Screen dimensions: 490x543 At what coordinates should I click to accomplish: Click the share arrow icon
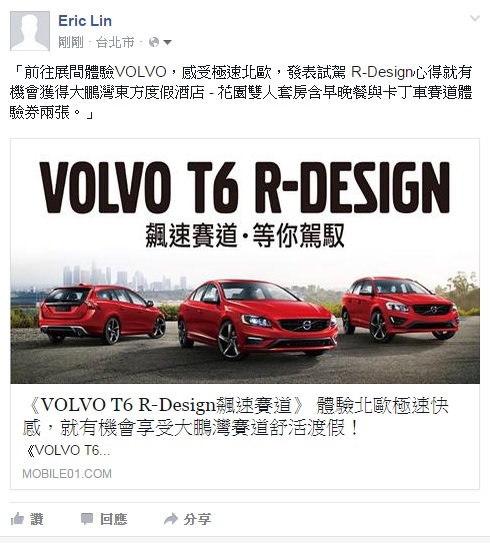(x=170, y=519)
